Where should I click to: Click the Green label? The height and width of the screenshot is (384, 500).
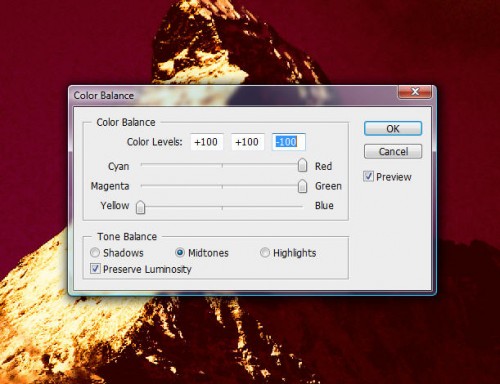pyautogui.click(x=328, y=186)
